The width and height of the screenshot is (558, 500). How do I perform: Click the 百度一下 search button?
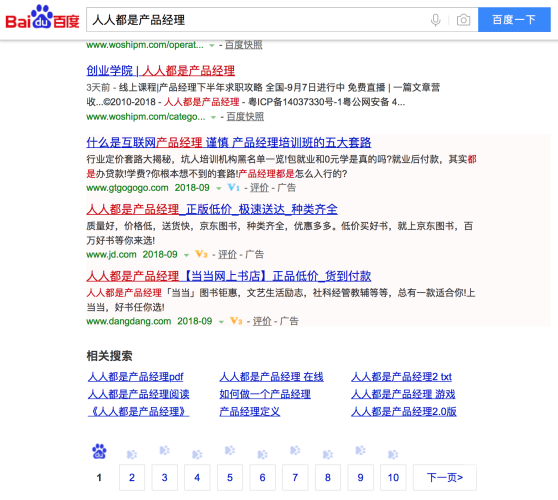click(514, 20)
